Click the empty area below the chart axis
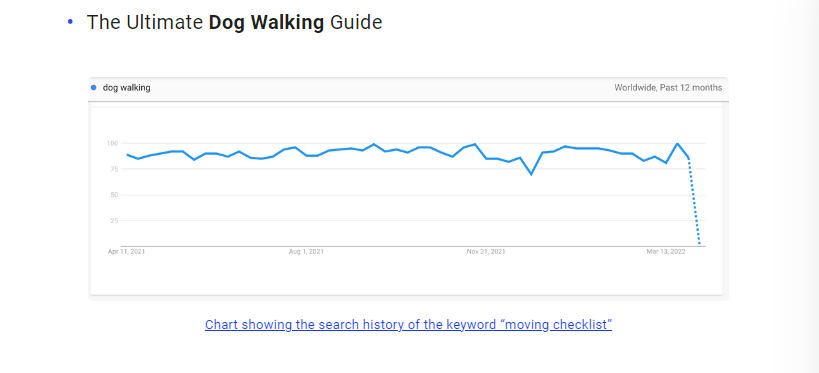Screen dimensions: 819x373 click(x=406, y=276)
